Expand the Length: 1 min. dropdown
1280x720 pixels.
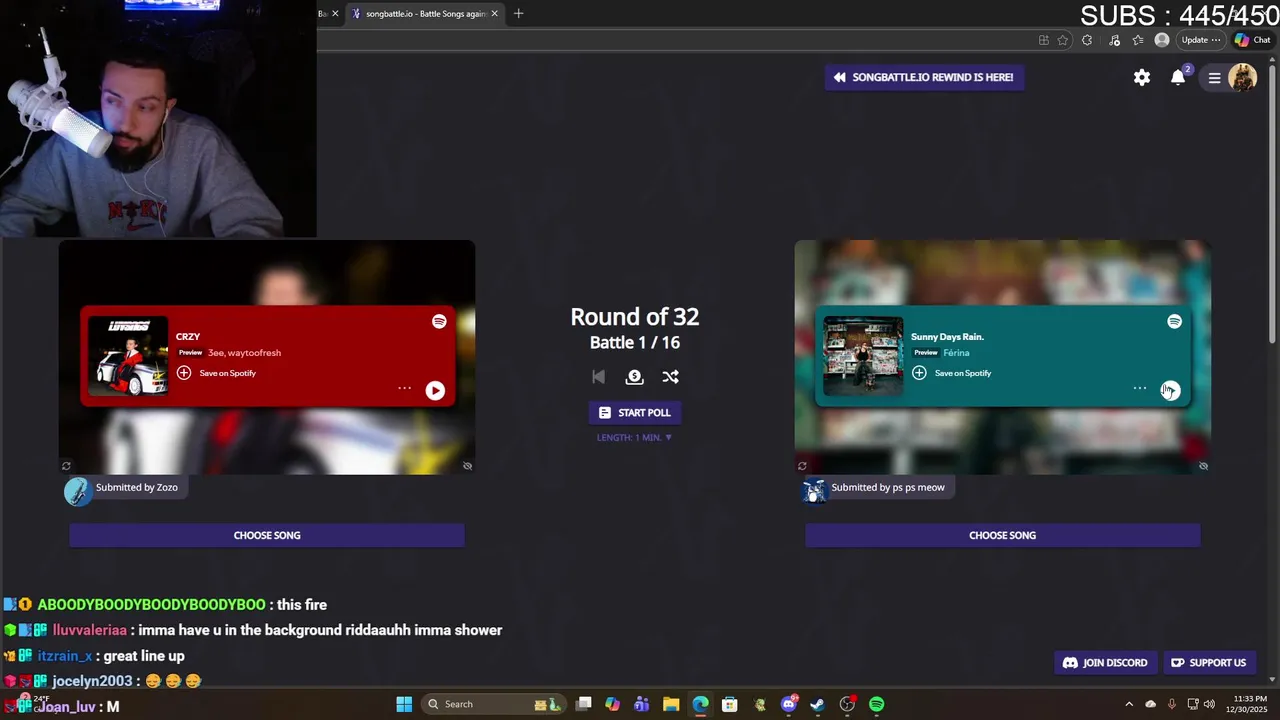point(634,437)
